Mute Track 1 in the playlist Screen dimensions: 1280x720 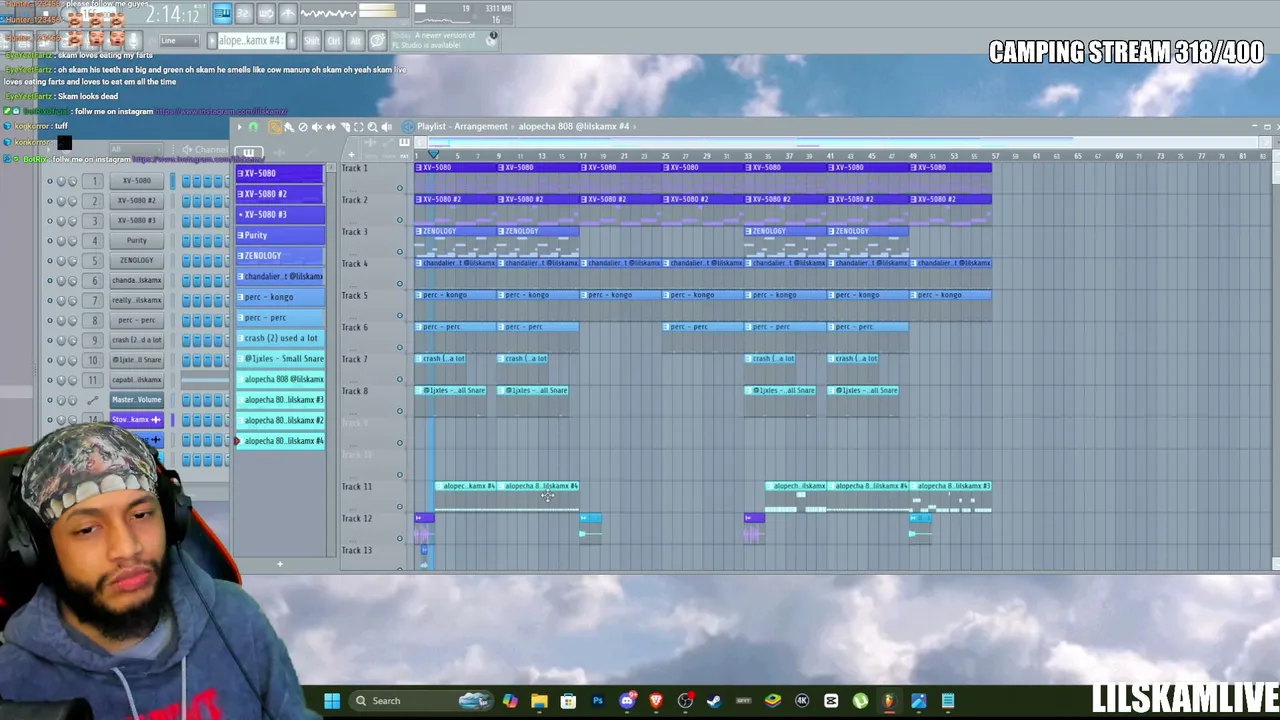click(400, 188)
